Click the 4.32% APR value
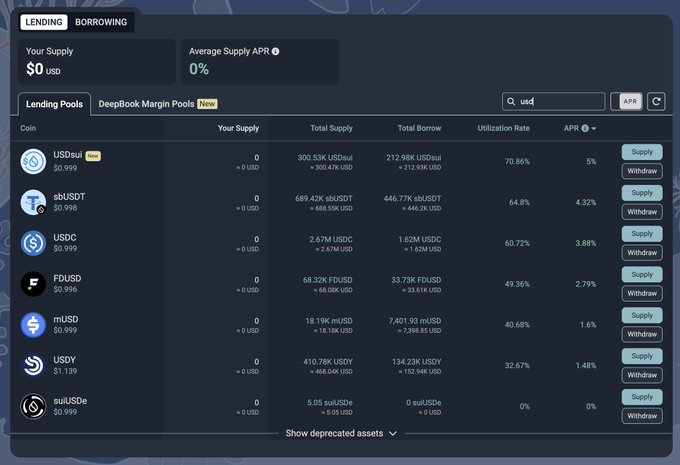 (x=585, y=202)
